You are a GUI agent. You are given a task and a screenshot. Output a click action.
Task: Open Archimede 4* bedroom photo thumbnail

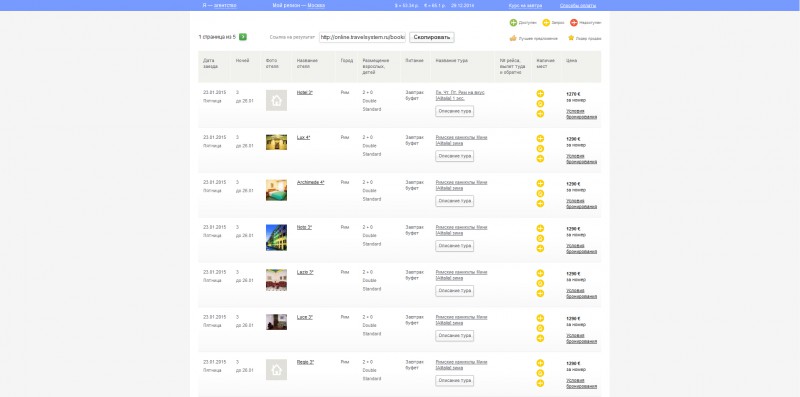(276, 190)
